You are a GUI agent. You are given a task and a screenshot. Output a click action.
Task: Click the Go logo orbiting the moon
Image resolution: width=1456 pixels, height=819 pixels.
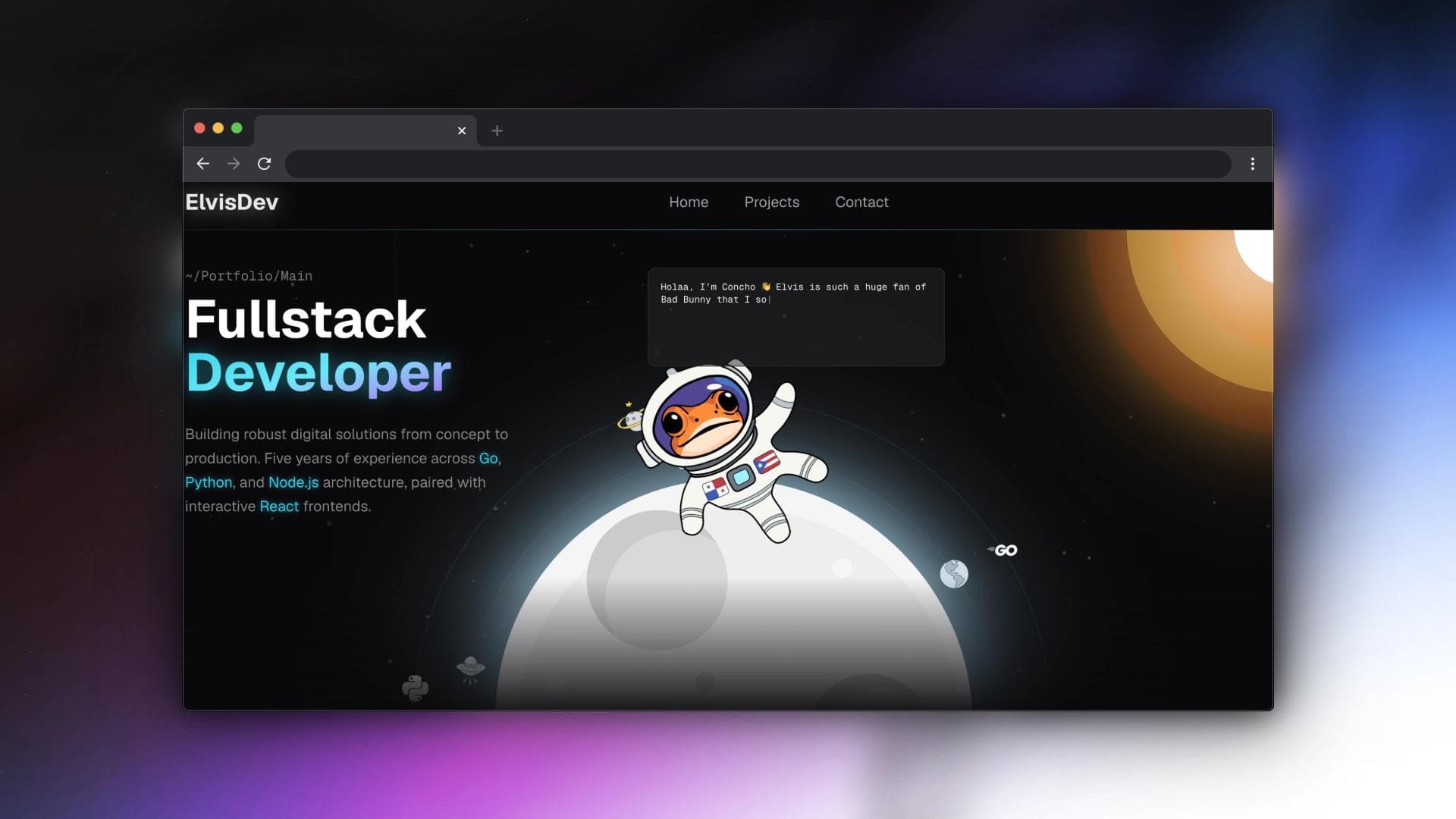pos(1003,551)
